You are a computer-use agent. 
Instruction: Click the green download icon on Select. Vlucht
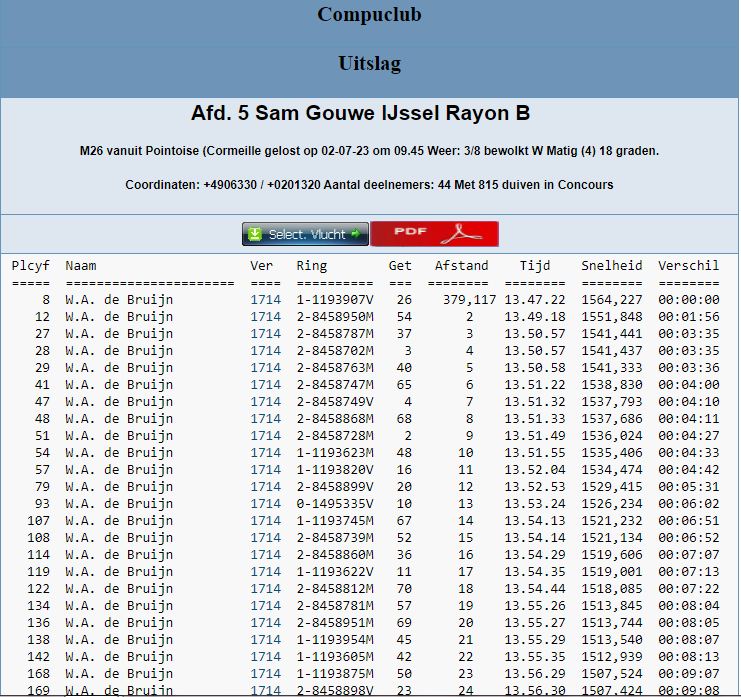click(x=255, y=234)
